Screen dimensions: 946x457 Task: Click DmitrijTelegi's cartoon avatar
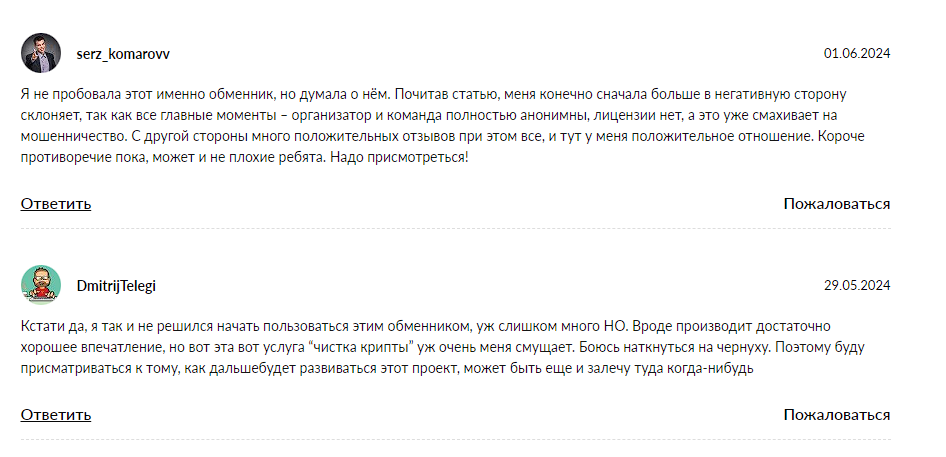coord(40,285)
